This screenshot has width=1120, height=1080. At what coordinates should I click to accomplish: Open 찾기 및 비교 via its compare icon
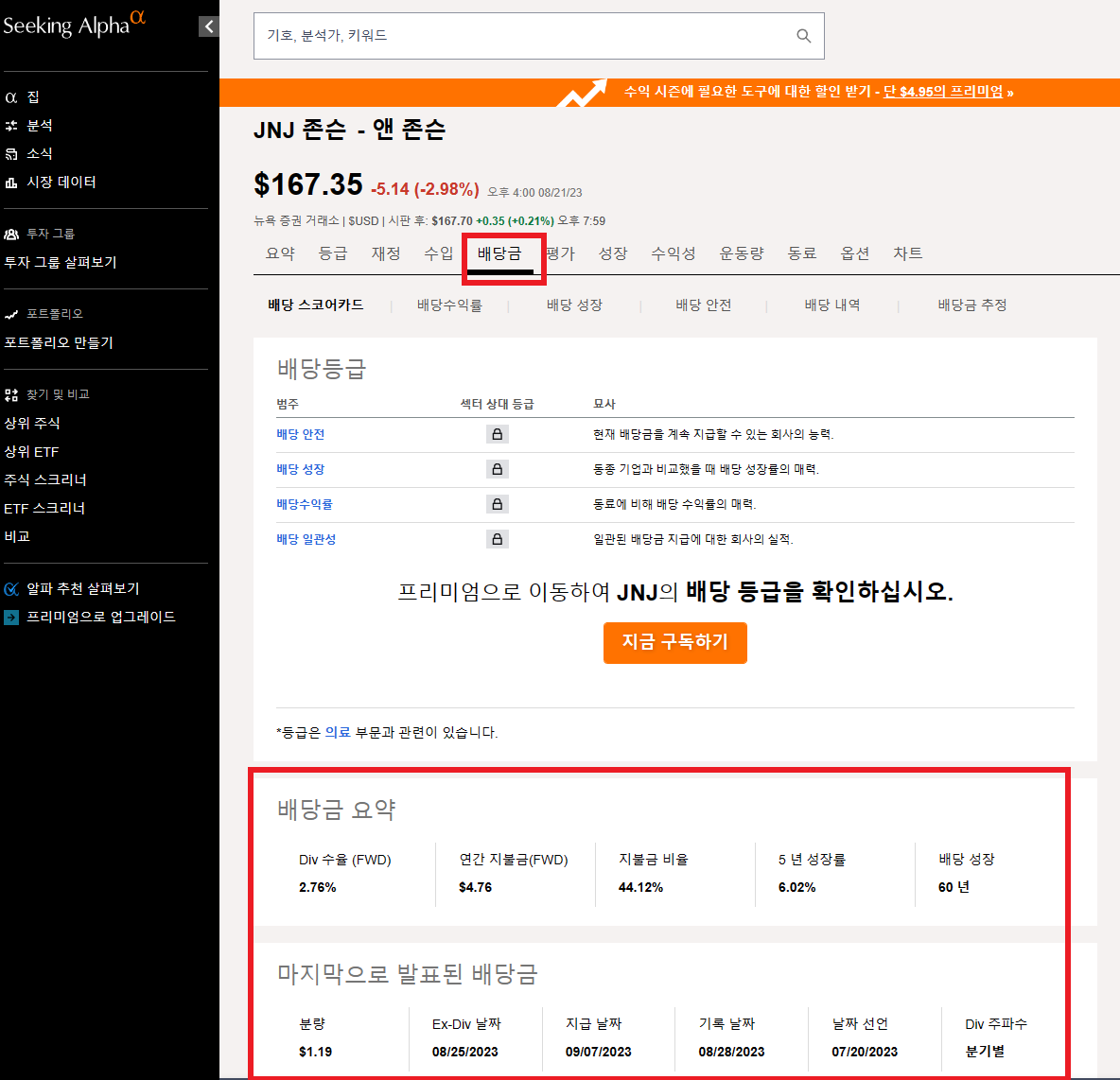coord(11,393)
